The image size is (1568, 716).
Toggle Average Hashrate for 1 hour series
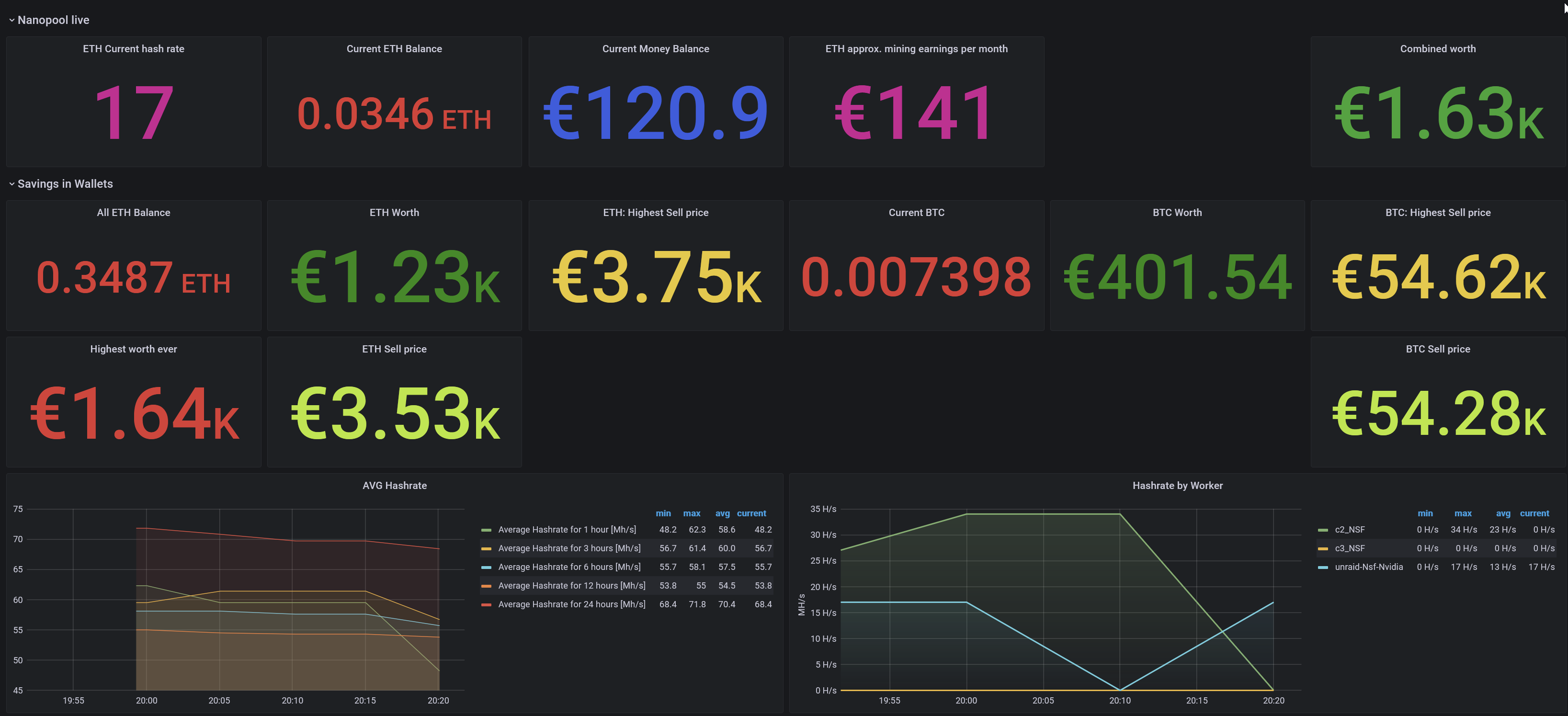(567, 530)
